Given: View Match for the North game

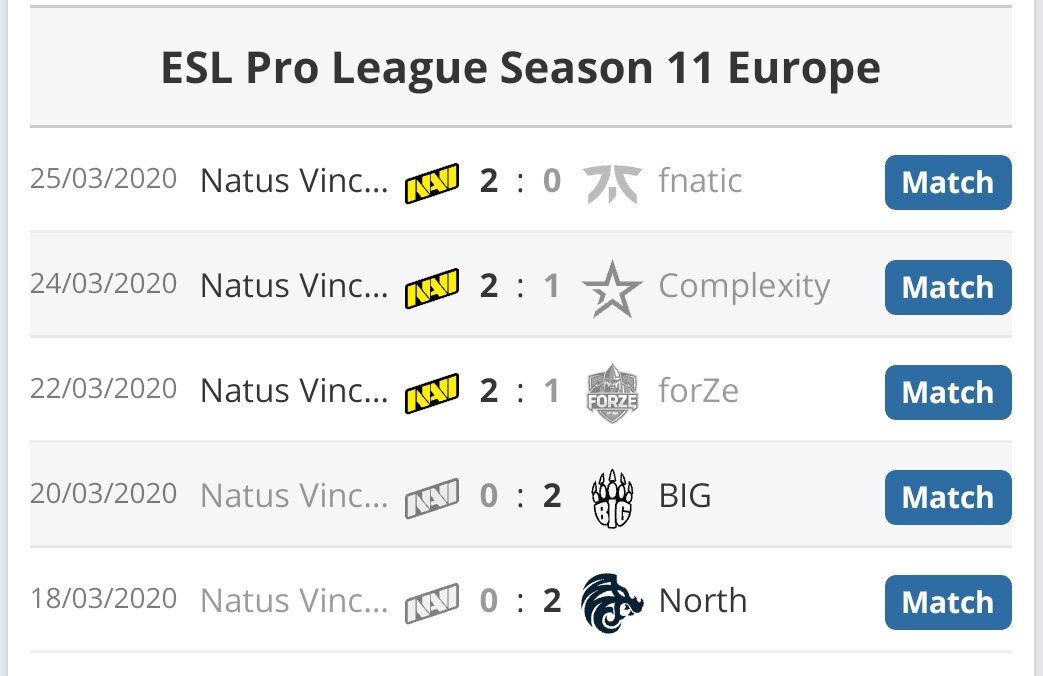Looking at the screenshot, I should point(948,603).
